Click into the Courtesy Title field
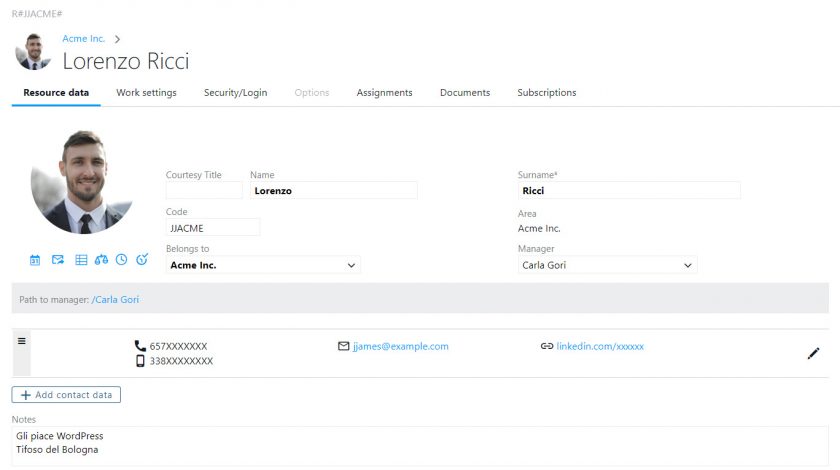Screen dimensions: 840x470 click(204, 191)
